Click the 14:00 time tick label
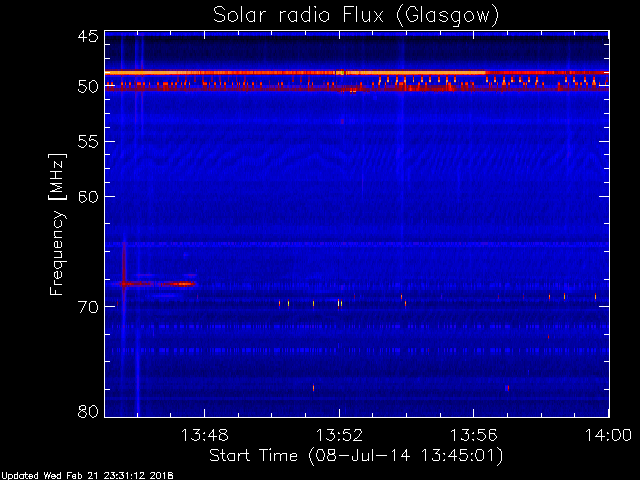640x480 pixels. [608, 436]
